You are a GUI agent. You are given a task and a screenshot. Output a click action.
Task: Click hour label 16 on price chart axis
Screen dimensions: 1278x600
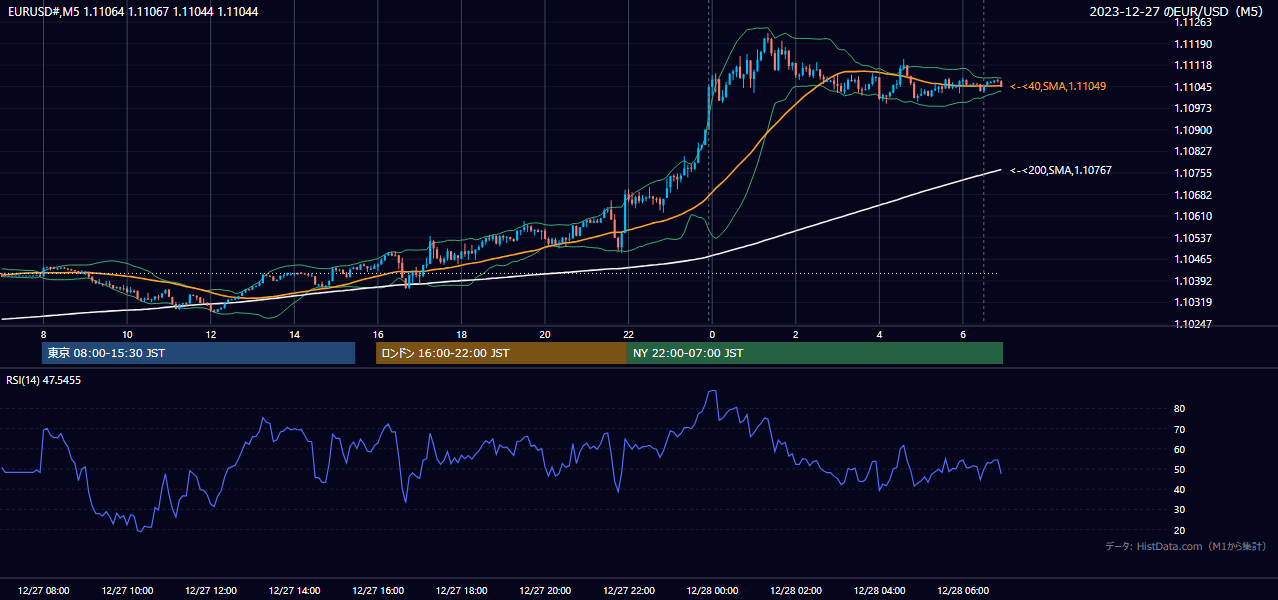pos(378,334)
